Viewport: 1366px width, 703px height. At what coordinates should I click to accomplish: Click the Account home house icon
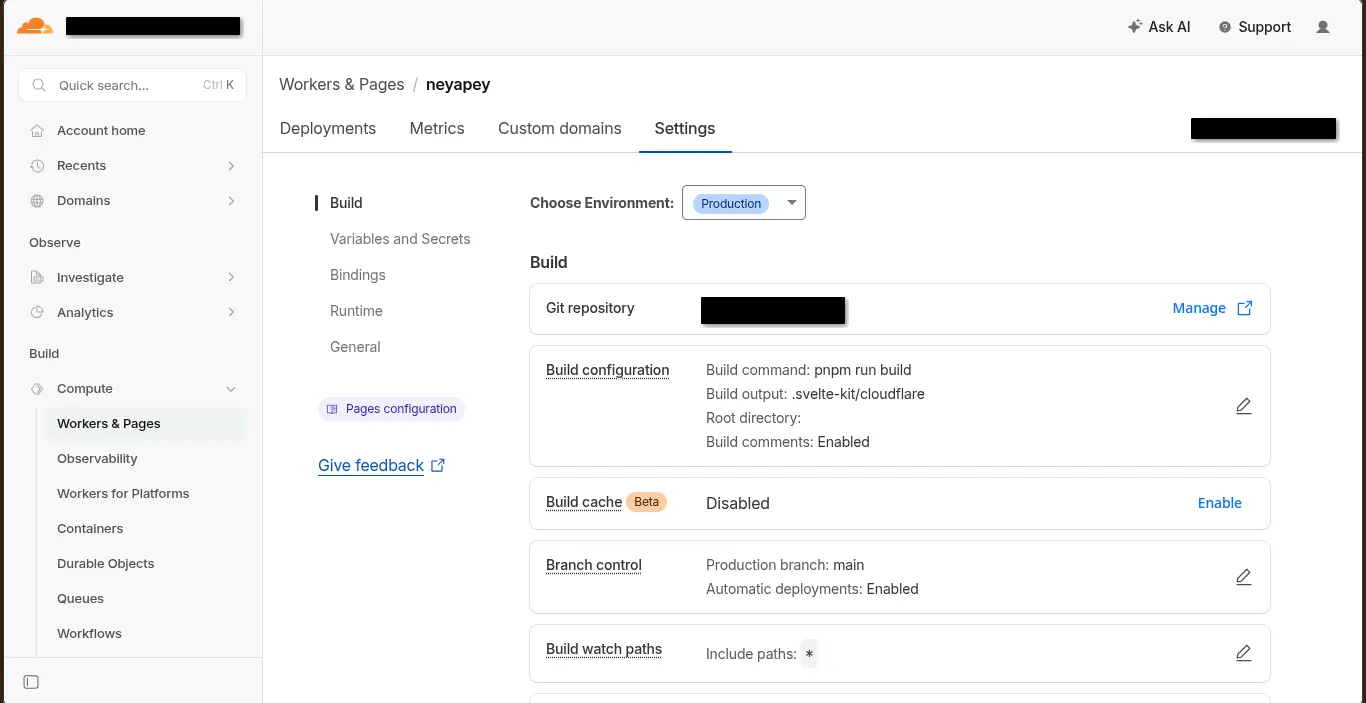37,131
